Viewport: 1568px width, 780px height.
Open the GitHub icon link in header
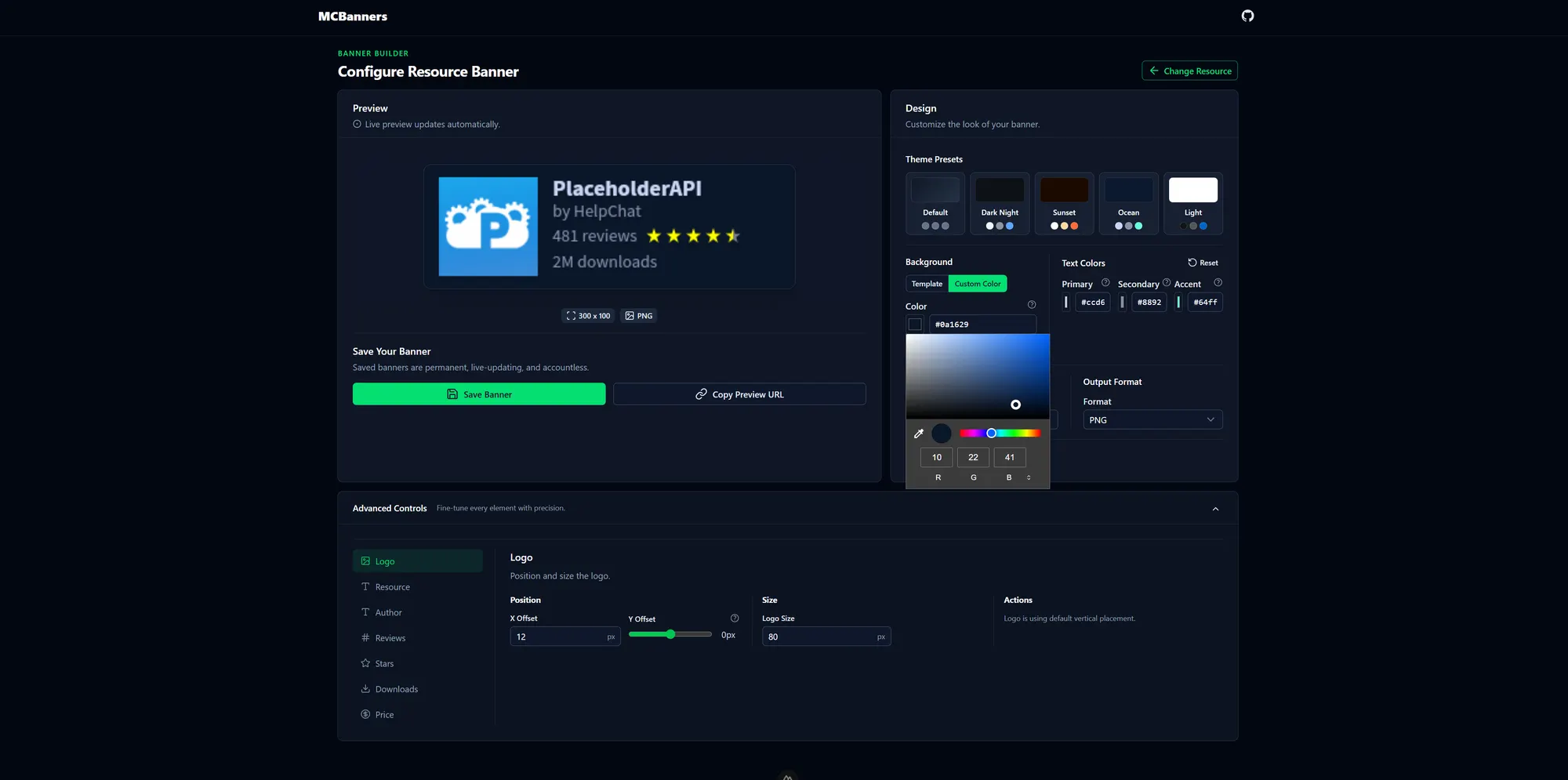tap(1247, 16)
